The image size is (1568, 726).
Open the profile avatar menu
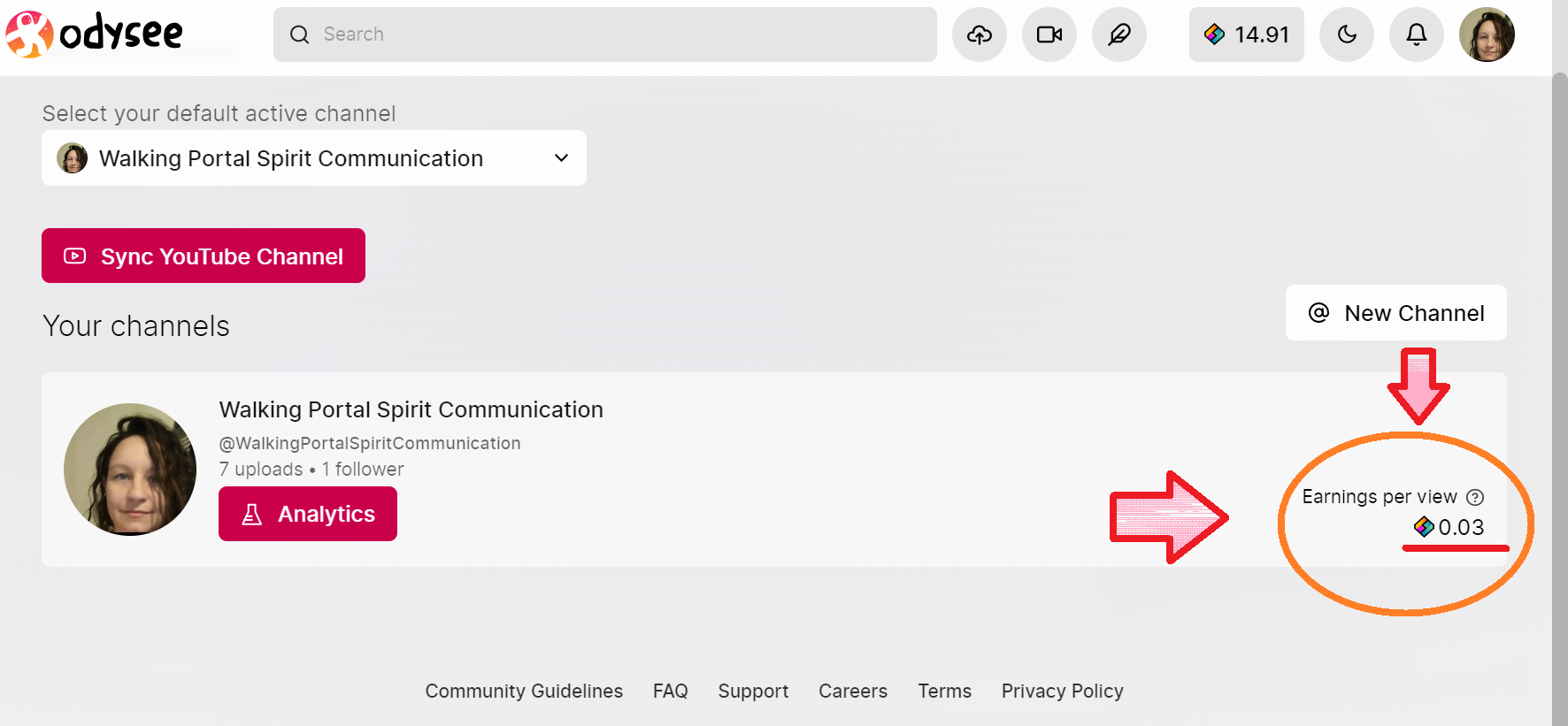point(1487,34)
